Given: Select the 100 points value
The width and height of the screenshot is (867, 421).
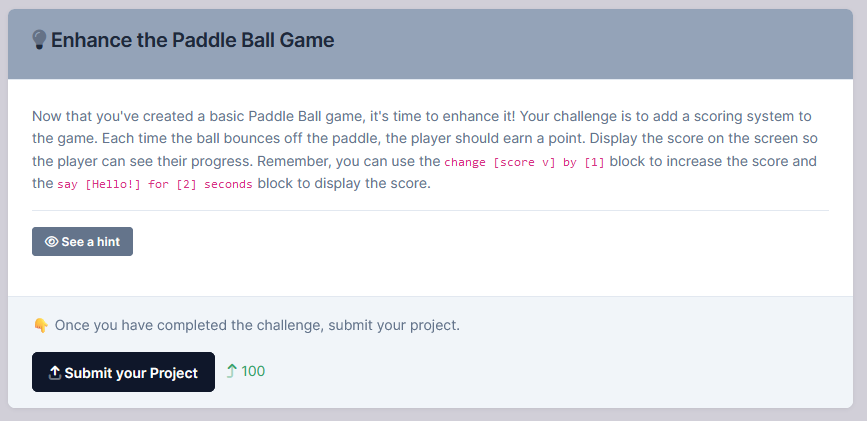Looking at the screenshot, I should [x=253, y=372].
